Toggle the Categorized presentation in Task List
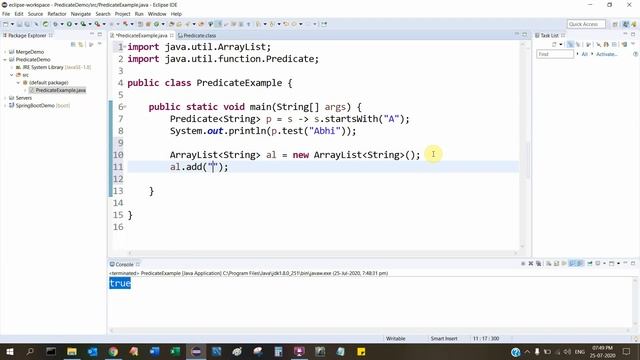Viewport: 640px width, 360px height. point(570,44)
